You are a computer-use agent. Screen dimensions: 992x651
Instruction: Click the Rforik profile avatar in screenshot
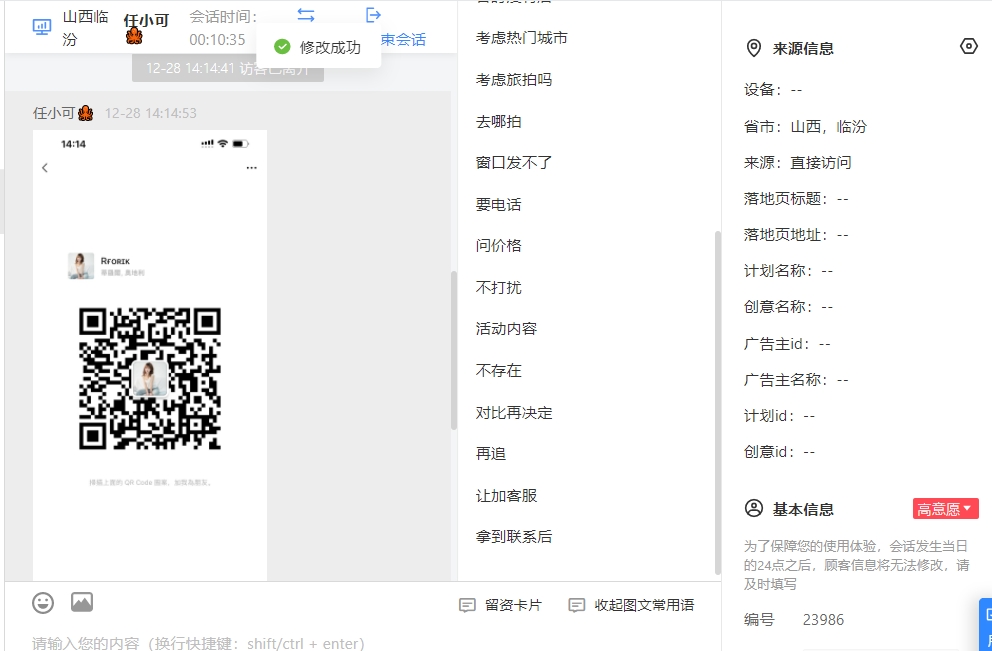pos(81,266)
